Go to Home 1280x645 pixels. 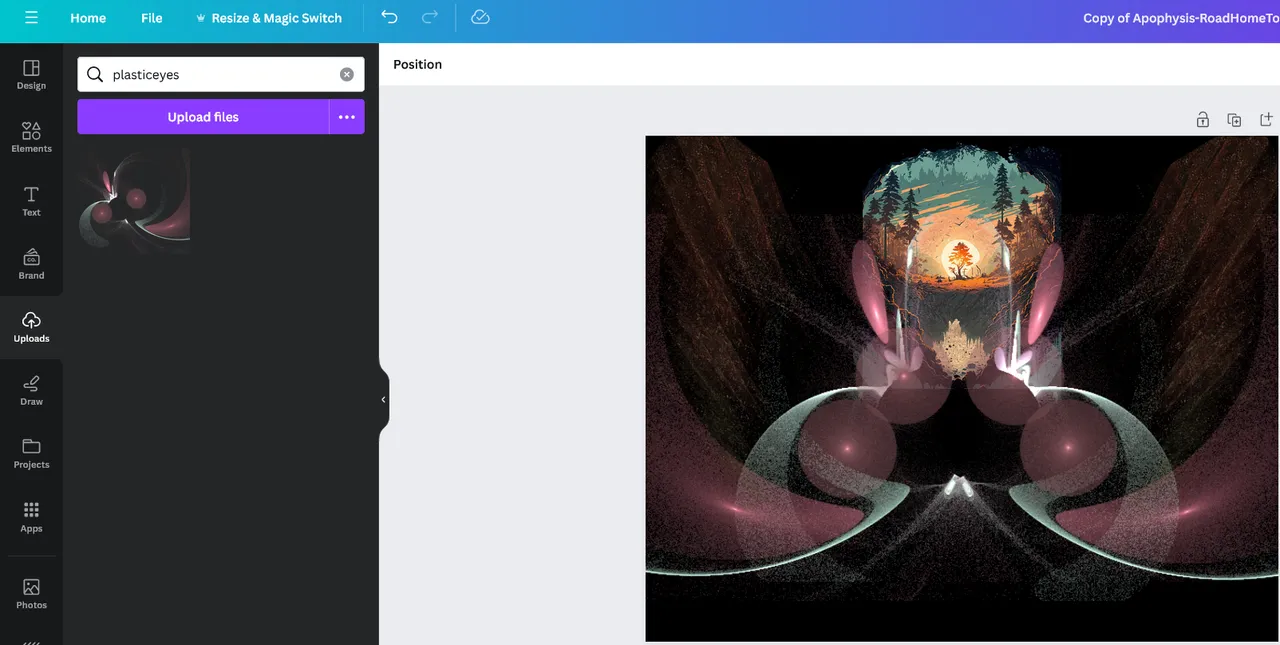click(88, 18)
